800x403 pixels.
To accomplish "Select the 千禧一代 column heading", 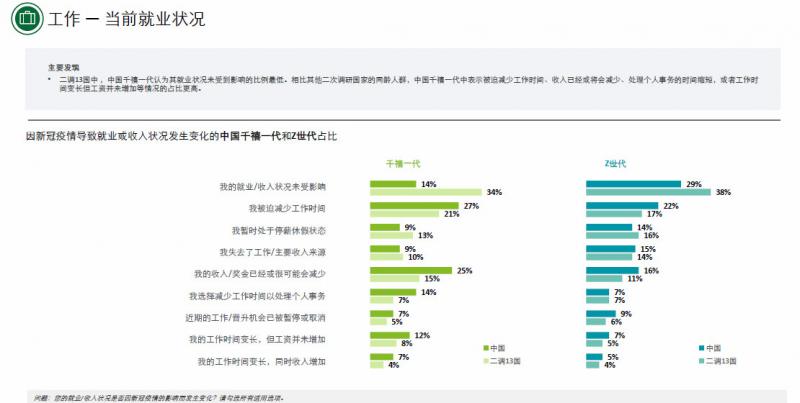I will pyautogui.click(x=403, y=164).
